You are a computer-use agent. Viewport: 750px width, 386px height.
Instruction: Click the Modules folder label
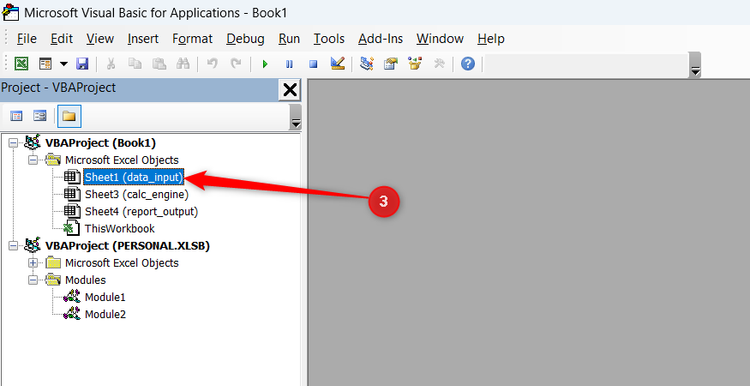[x=85, y=280]
